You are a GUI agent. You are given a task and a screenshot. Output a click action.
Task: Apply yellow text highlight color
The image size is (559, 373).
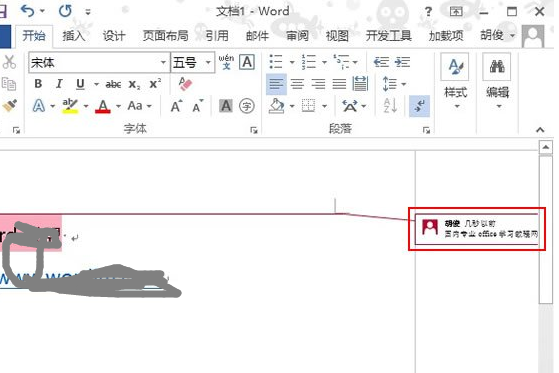click(x=70, y=106)
